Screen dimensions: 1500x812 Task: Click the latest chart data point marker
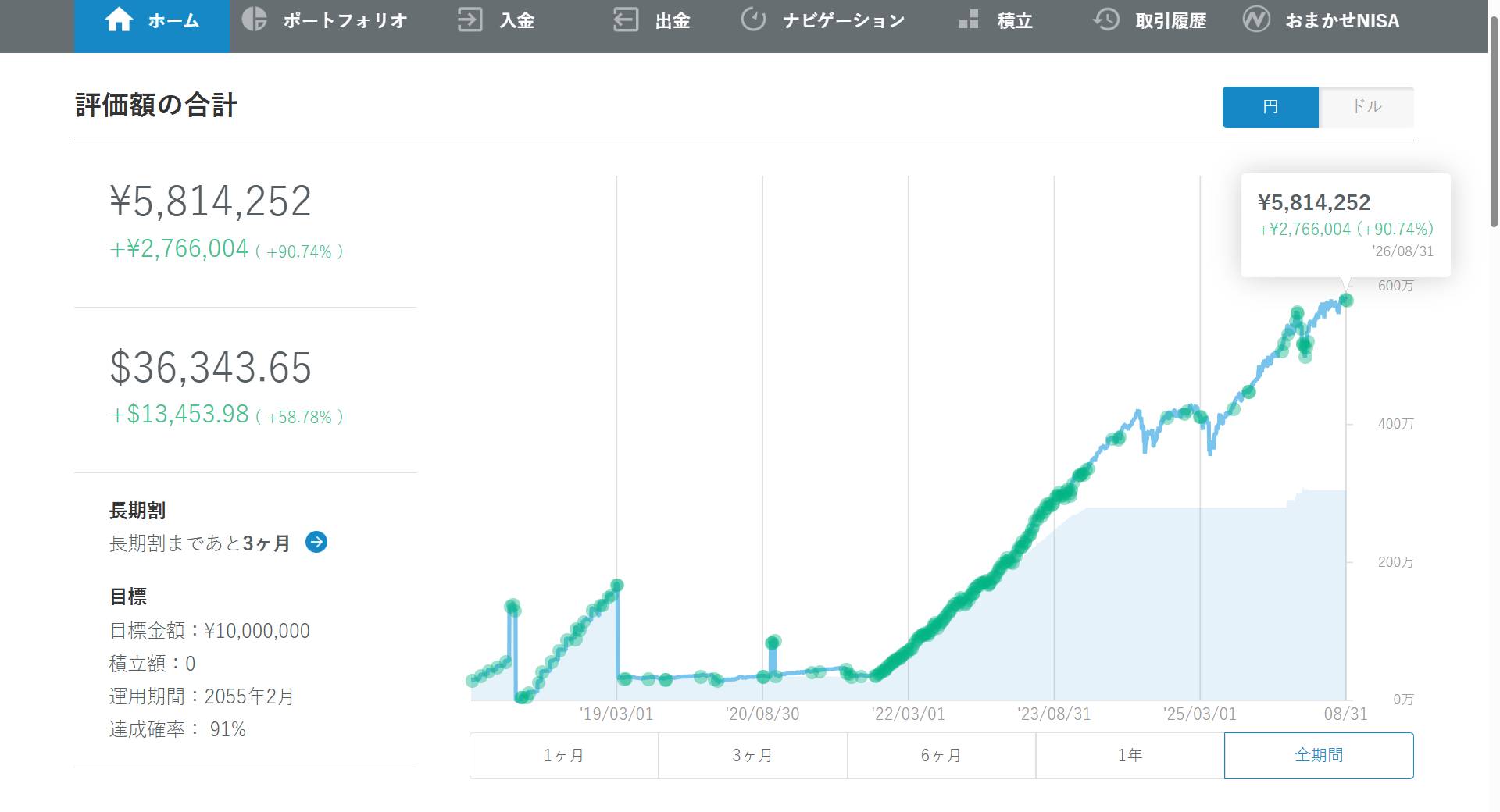click(x=1346, y=300)
